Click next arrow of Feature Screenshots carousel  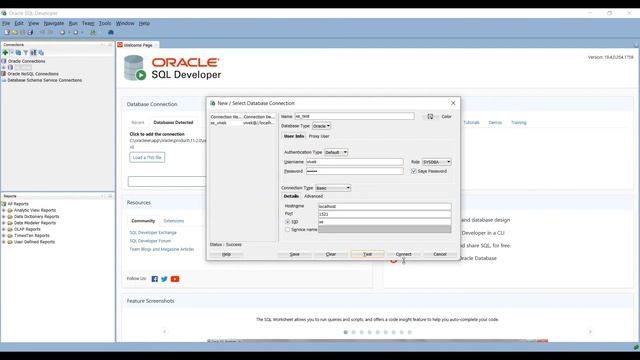click(x=590, y=332)
